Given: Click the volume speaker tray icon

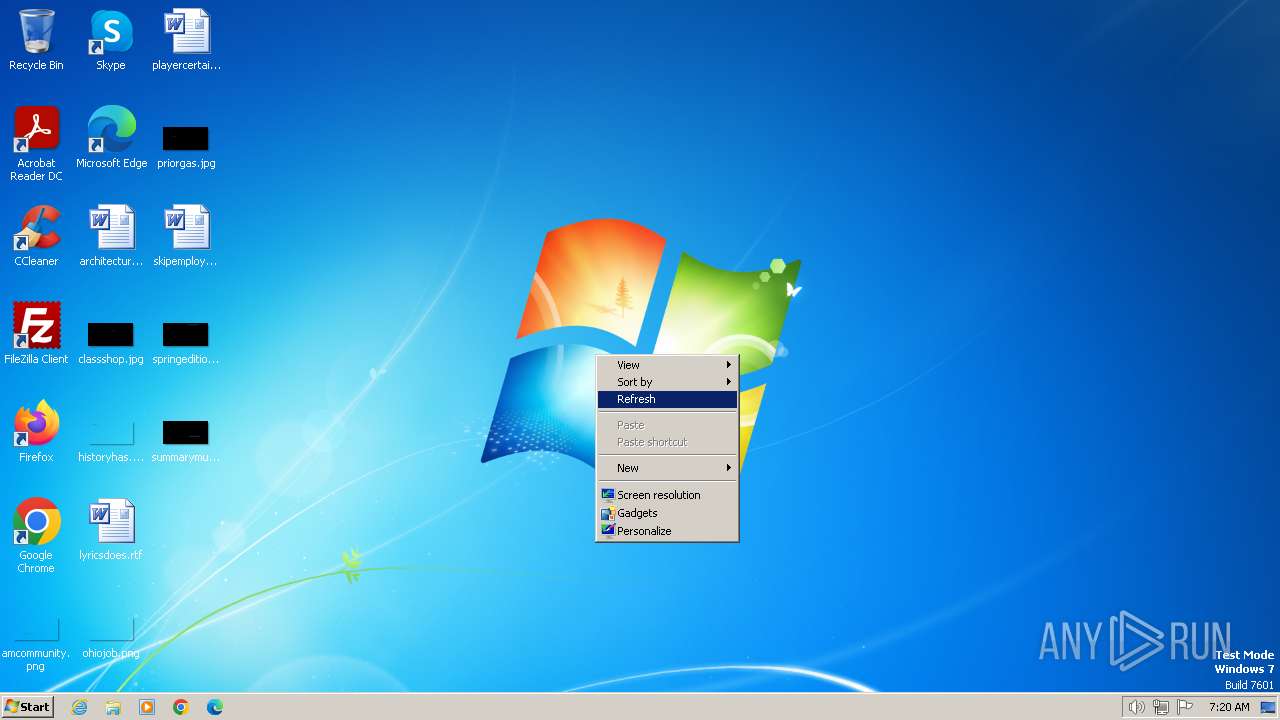Looking at the screenshot, I should pyautogui.click(x=1136, y=707).
